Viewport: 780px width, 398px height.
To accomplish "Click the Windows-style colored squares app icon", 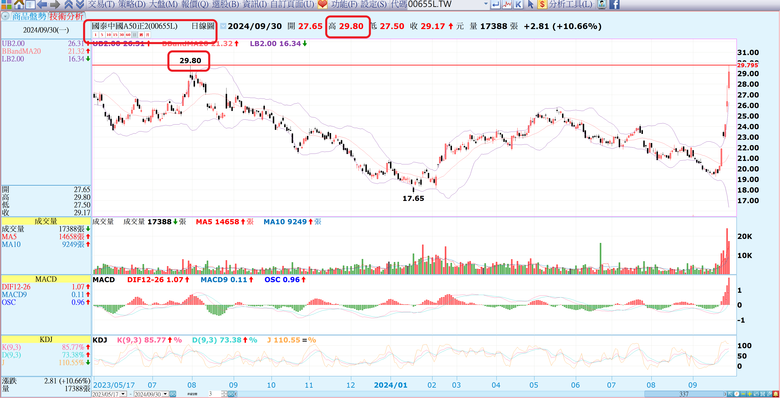I will [x=6, y=4].
